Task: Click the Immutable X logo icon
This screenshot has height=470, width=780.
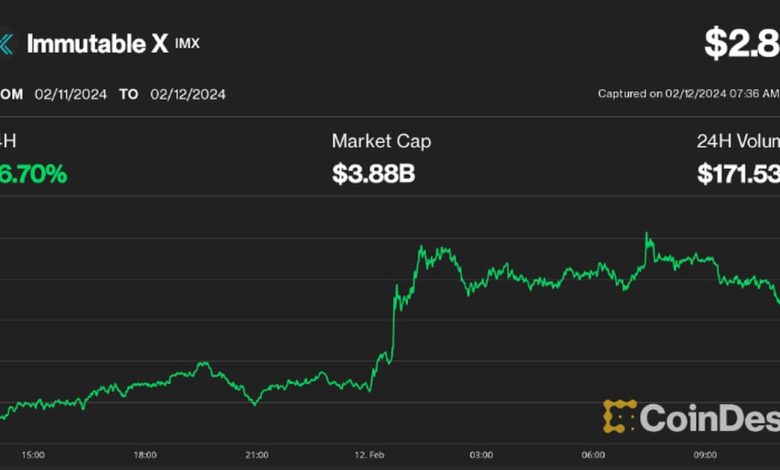Action: coord(5,44)
